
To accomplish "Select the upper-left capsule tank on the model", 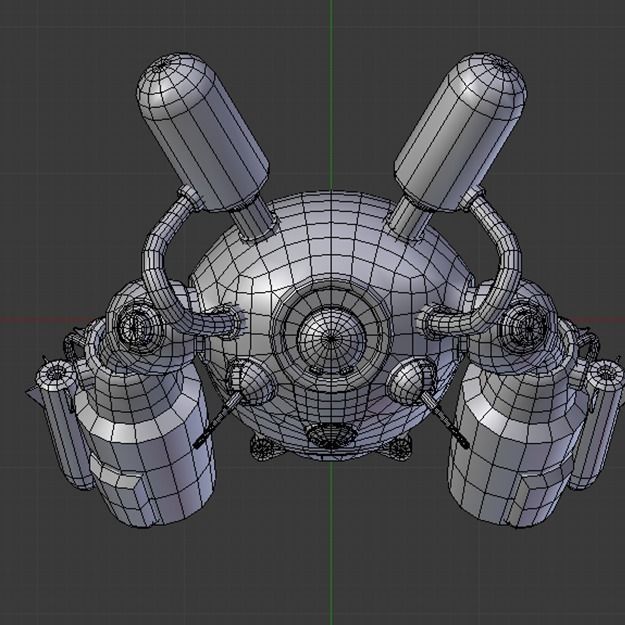I will click(202, 132).
